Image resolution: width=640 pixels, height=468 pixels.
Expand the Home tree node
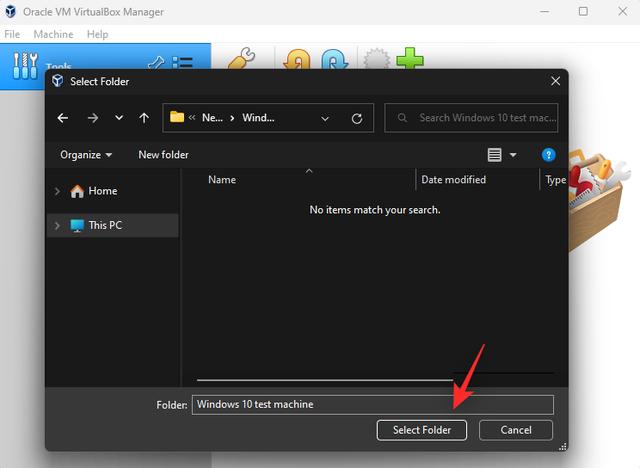pos(57,191)
